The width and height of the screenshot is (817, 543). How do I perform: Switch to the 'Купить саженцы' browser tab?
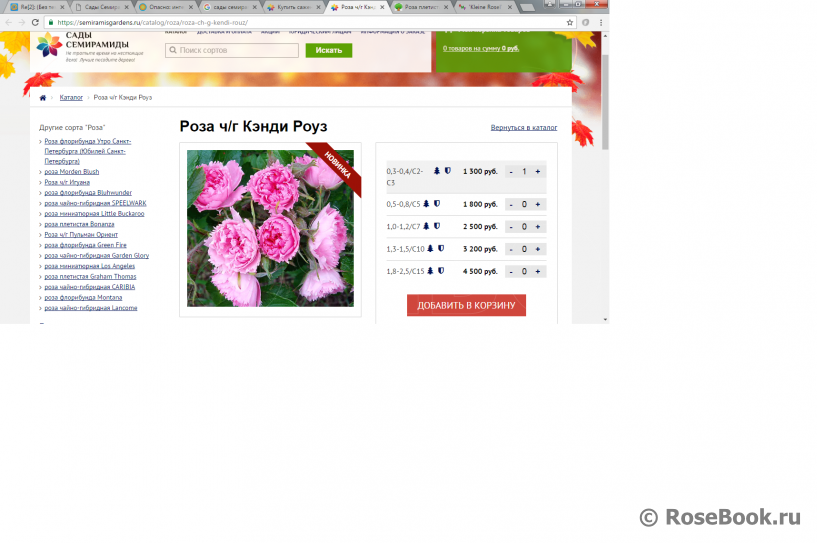click(294, 7)
